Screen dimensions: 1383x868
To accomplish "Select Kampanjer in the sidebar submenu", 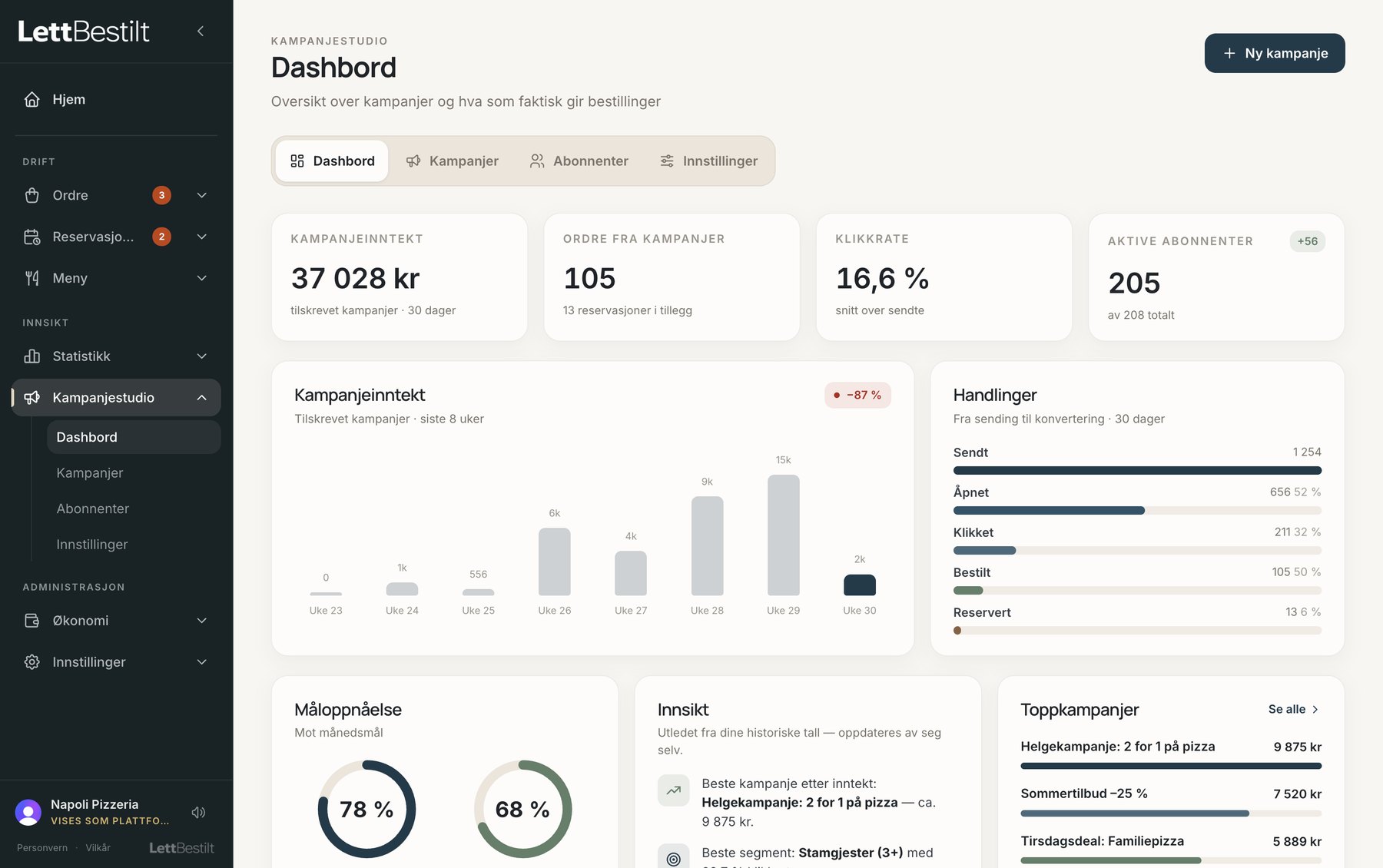I will pos(134,473).
